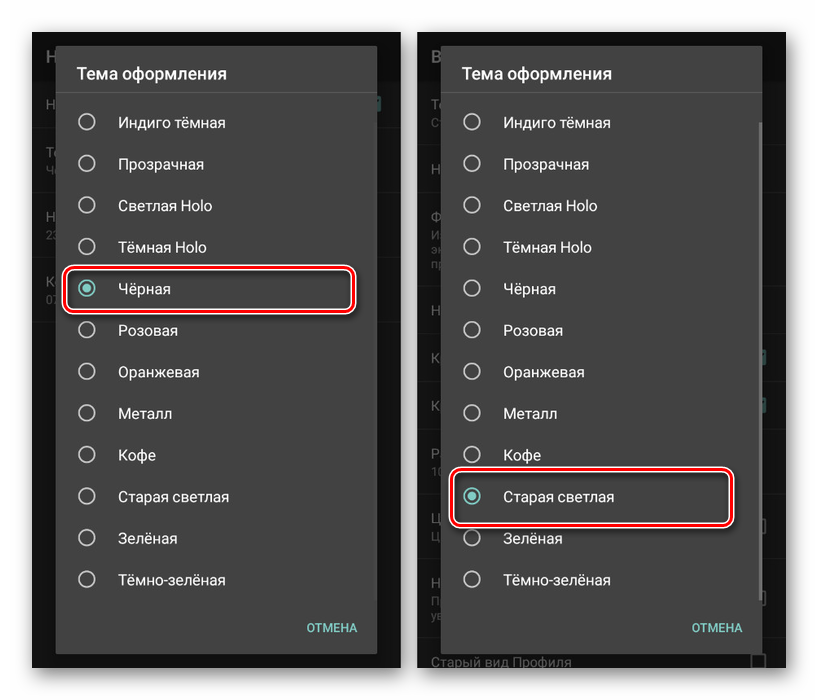Select Оранжевая theme in left dialog
Image resolution: width=818 pixels, height=700 pixels.
88,372
